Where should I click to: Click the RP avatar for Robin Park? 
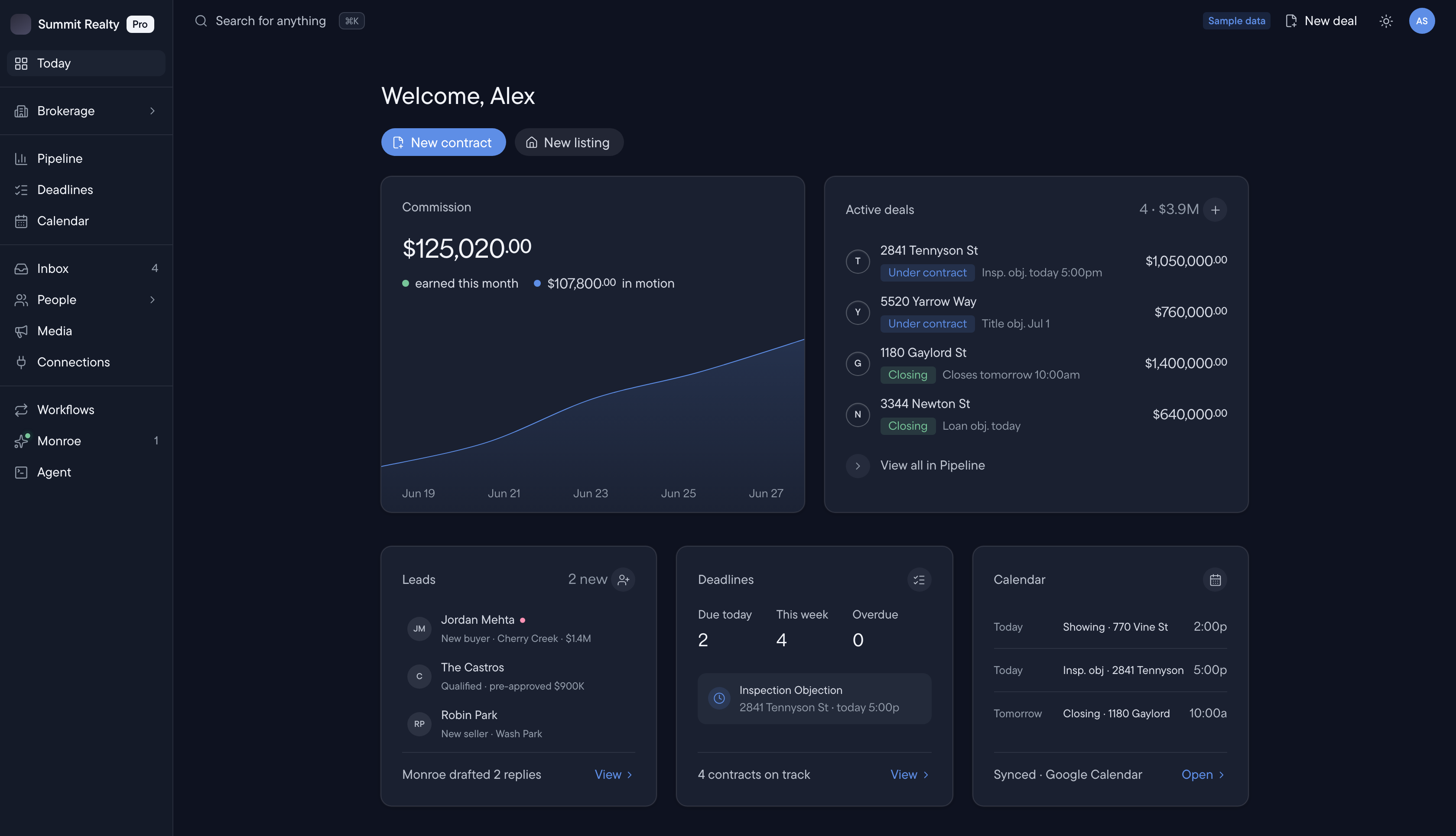coord(419,724)
